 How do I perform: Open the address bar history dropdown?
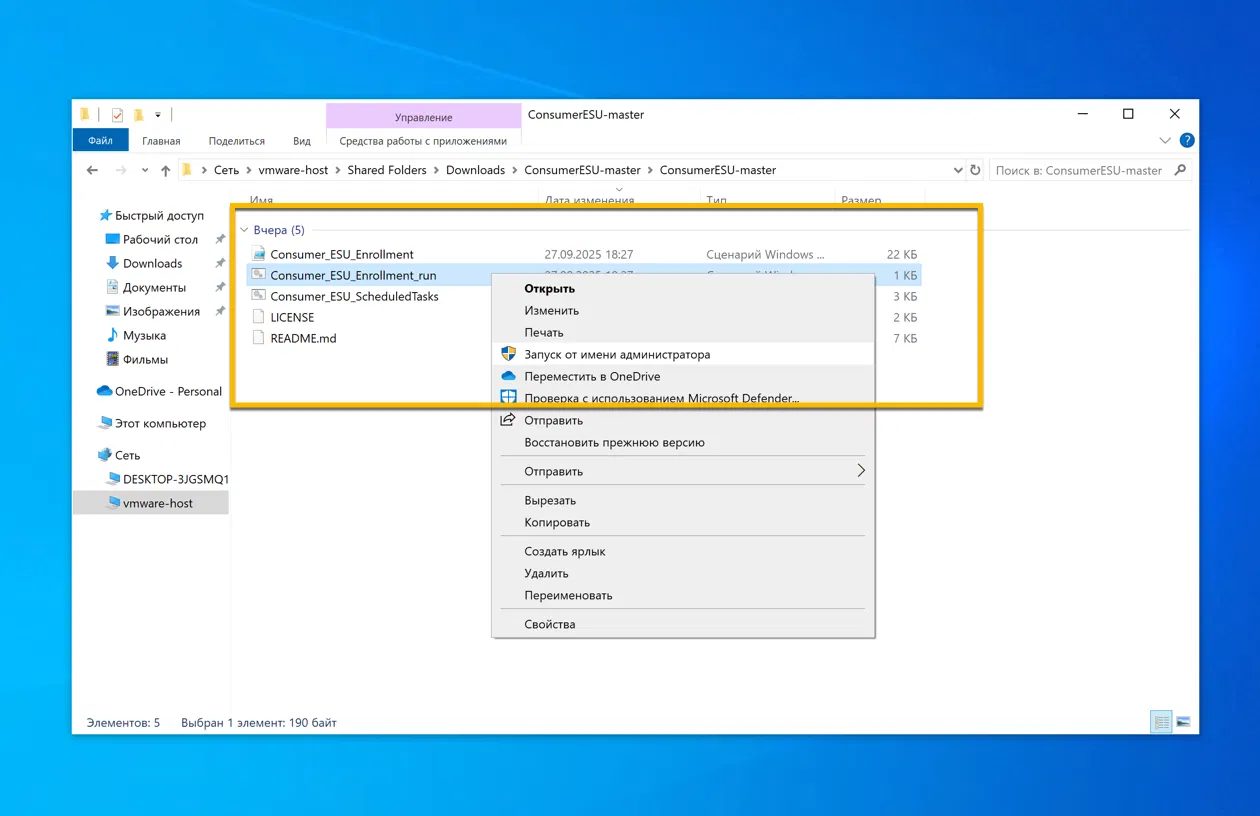(958, 170)
